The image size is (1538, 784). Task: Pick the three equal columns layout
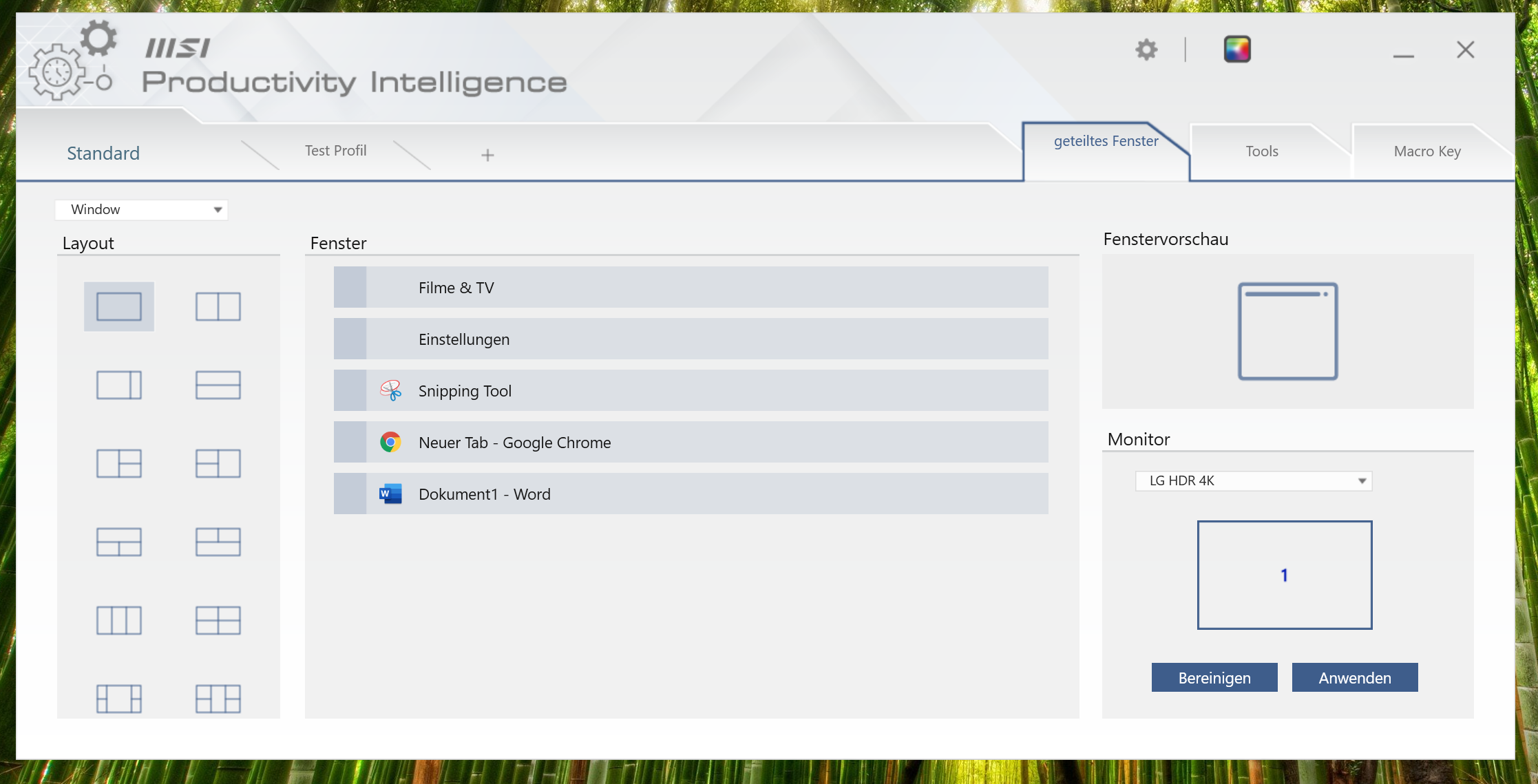[119, 620]
